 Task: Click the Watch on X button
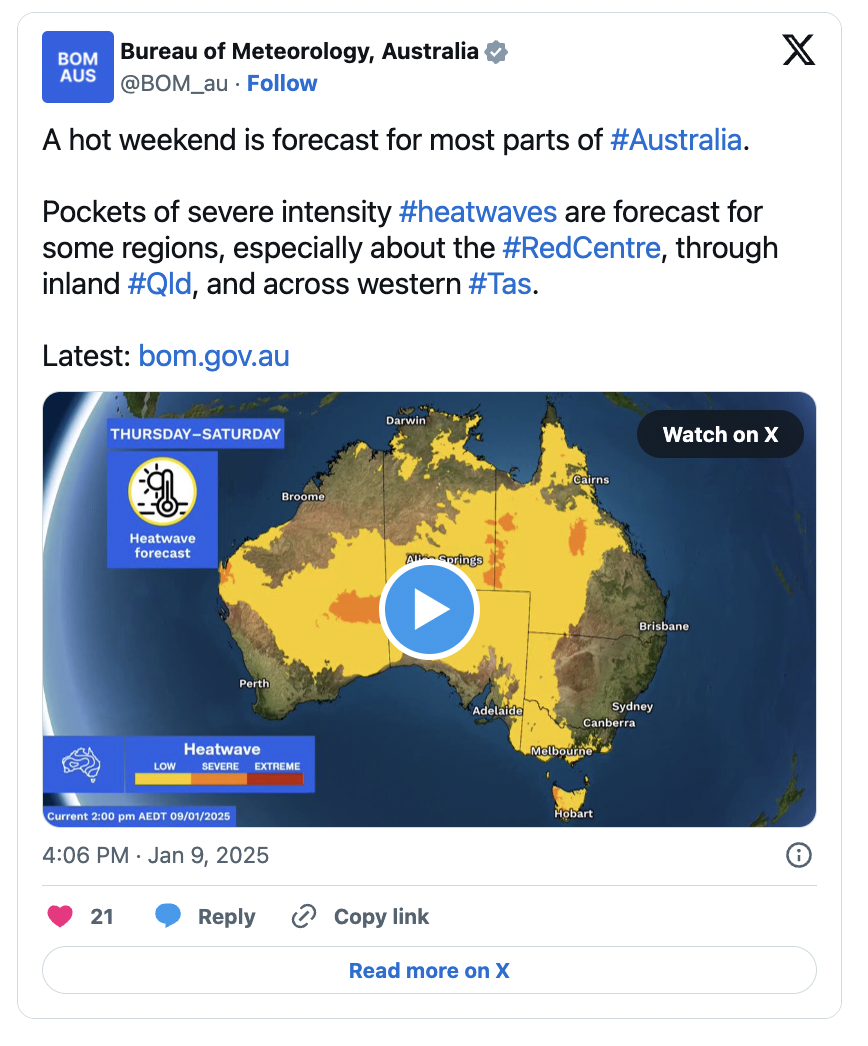tap(721, 434)
